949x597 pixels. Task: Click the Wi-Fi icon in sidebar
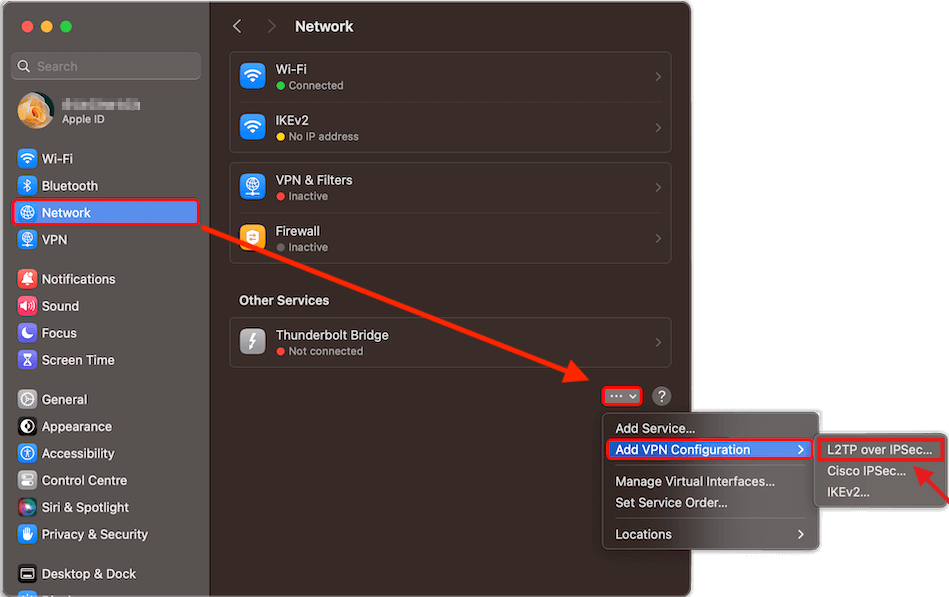coord(27,159)
